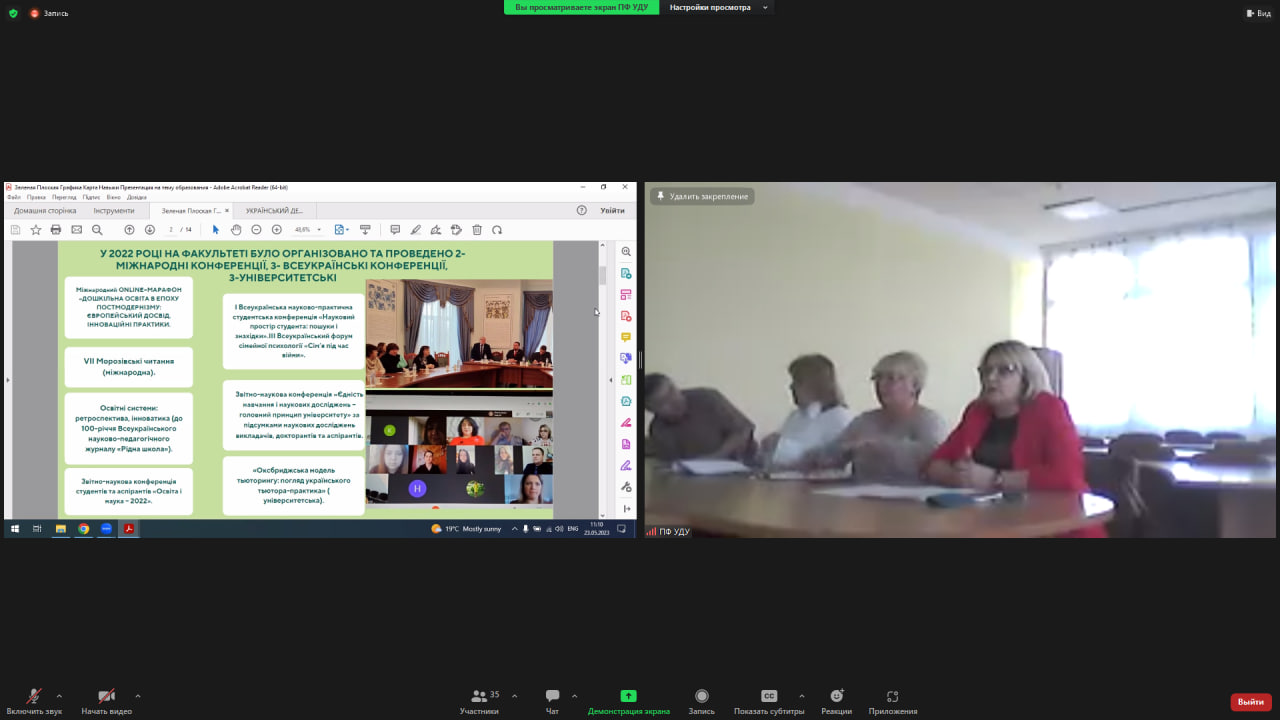Click the red Выйти button

pos(1250,702)
